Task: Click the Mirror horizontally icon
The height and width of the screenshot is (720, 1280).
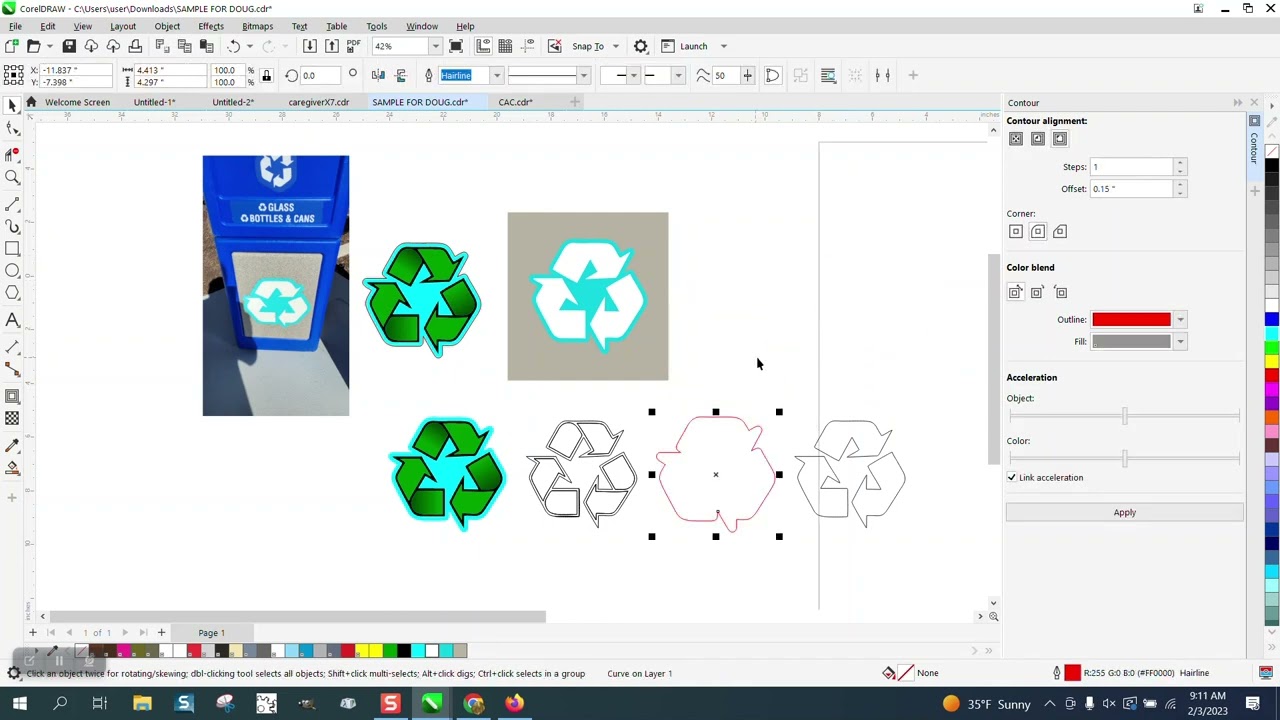Action: tap(378, 75)
